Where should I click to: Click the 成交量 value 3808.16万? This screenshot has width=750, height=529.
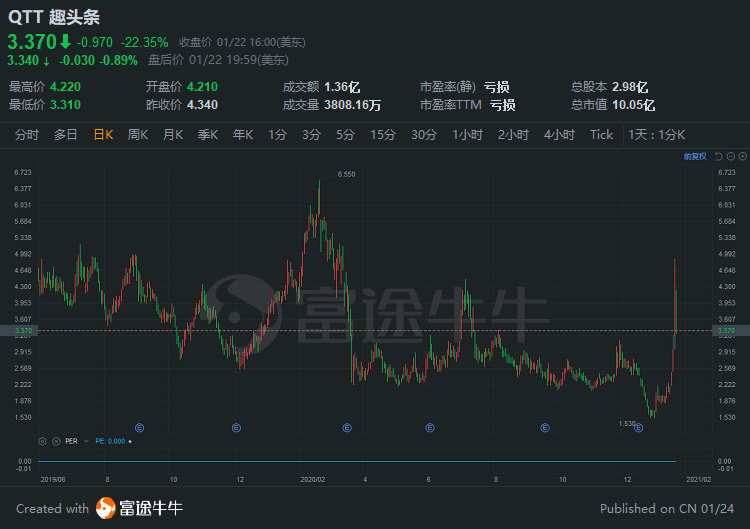pos(353,105)
